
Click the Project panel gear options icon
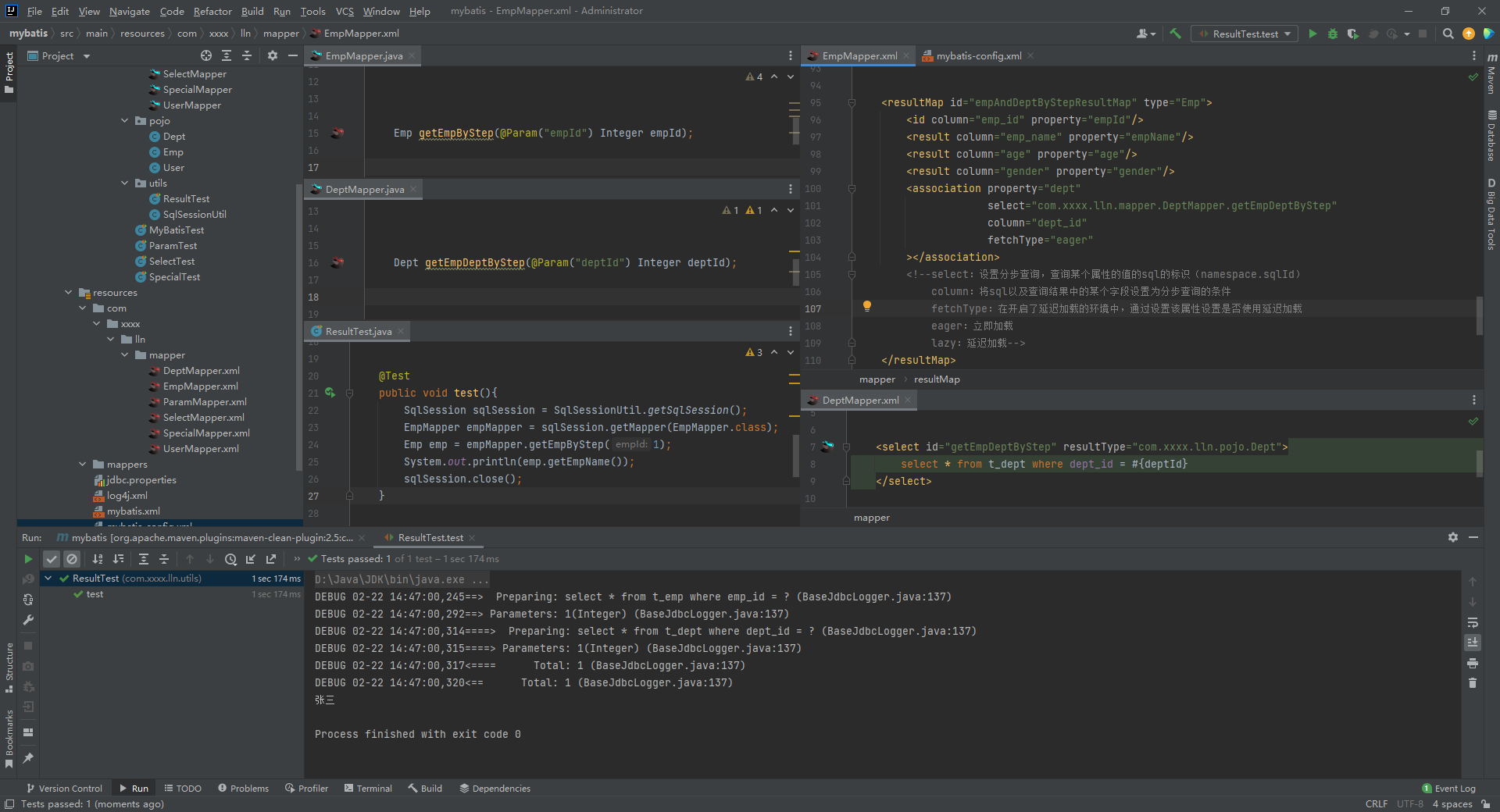272,55
